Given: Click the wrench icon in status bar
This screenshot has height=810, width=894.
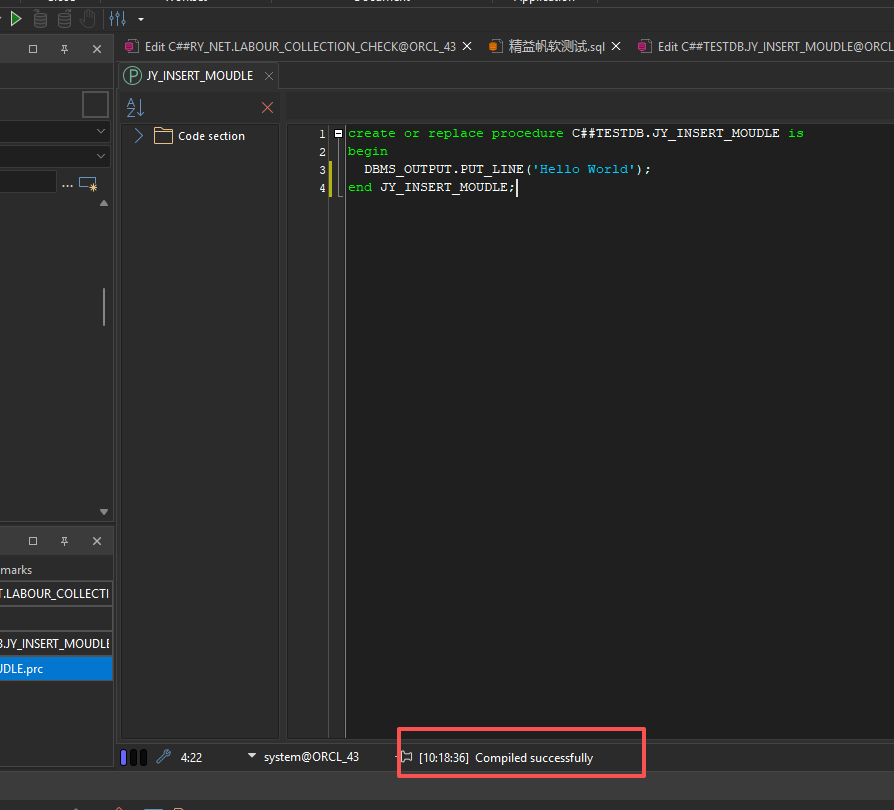Looking at the screenshot, I should 164,757.
